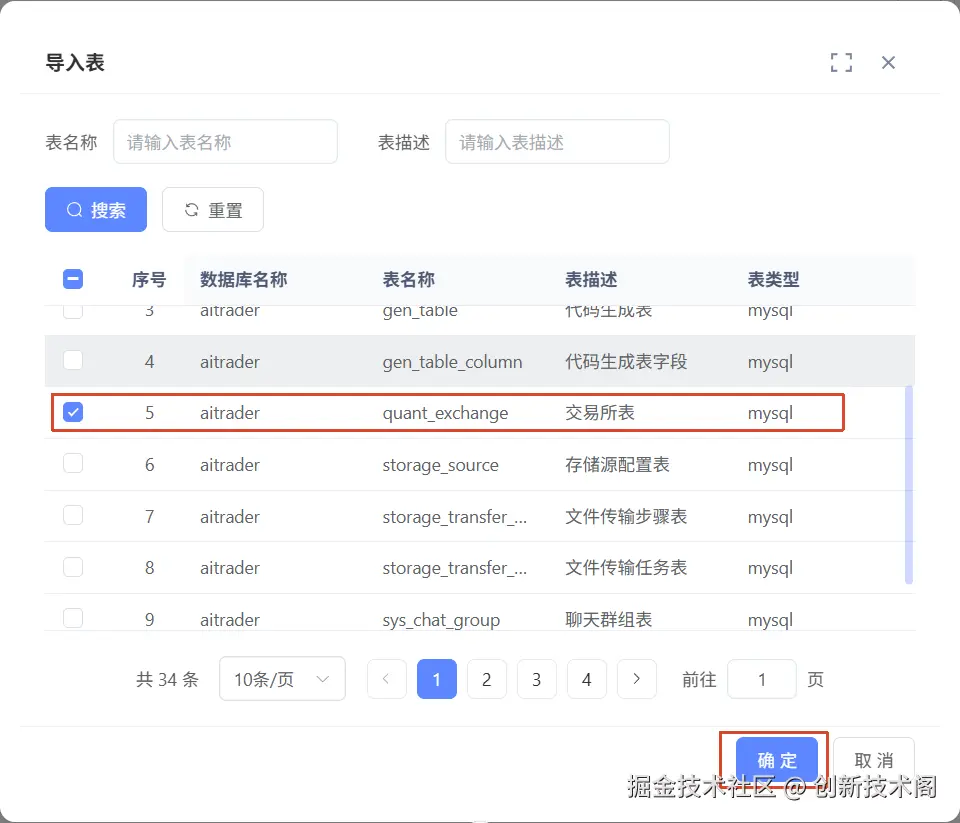Image resolution: width=960 pixels, height=823 pixels.
Task: Focus the 表名称 input field
Action: coord(225,142)
